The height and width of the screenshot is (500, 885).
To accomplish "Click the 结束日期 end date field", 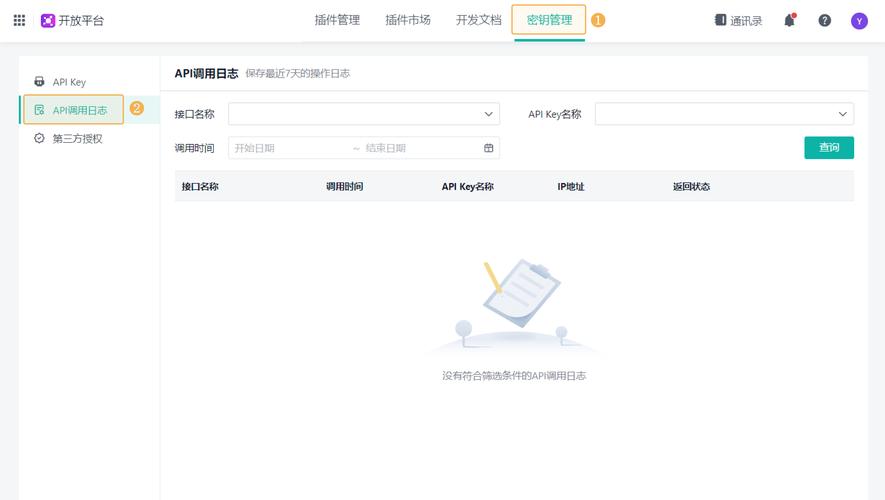I will [x=385, y=148].
